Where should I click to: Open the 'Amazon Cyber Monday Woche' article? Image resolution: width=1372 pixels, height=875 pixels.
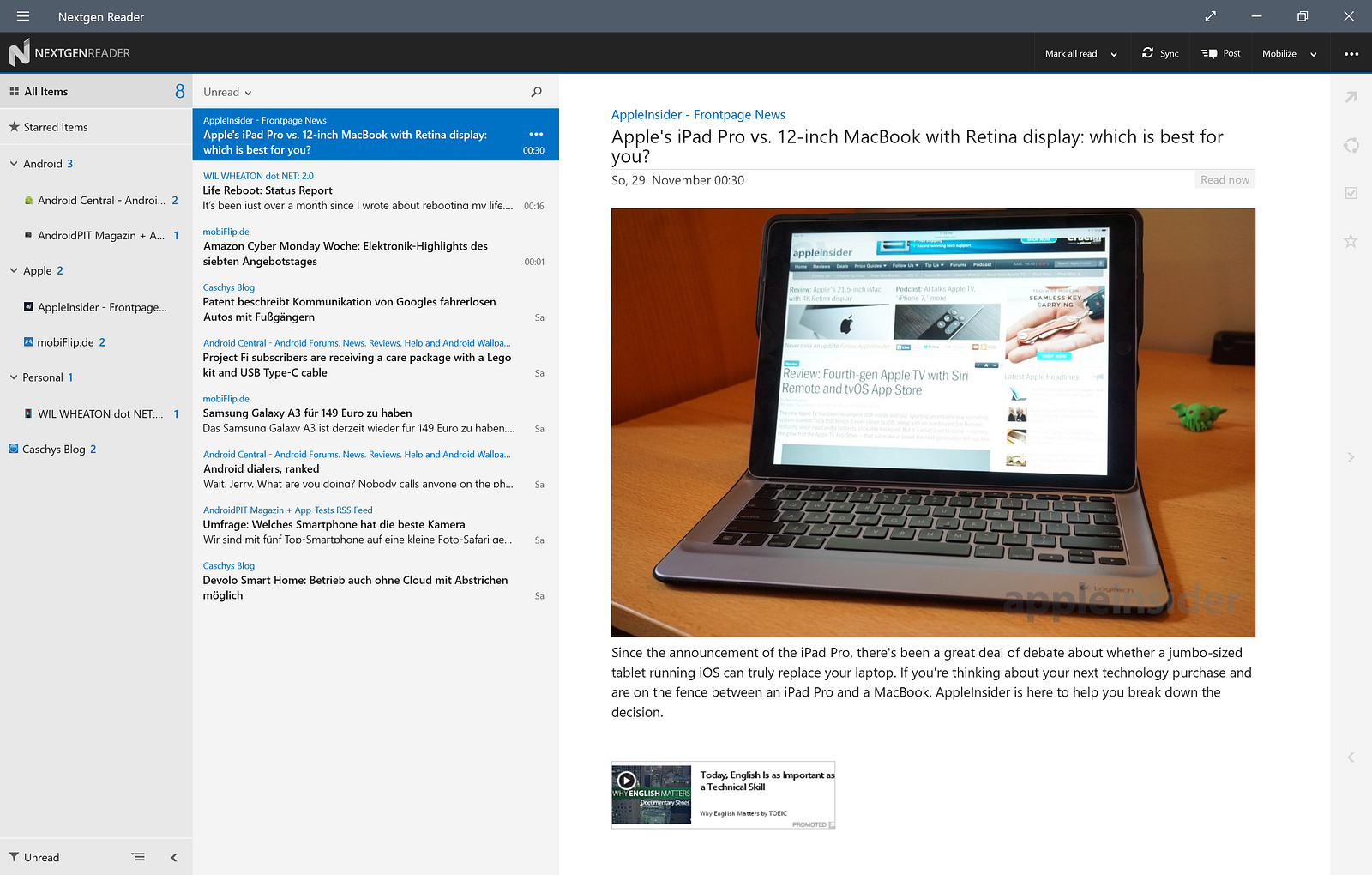[376, 246]
